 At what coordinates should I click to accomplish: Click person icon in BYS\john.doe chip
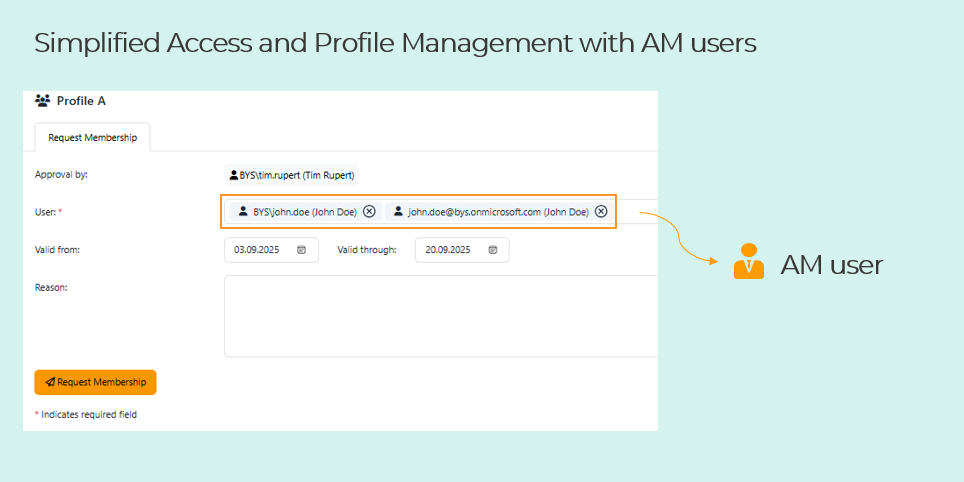(243, 211)
